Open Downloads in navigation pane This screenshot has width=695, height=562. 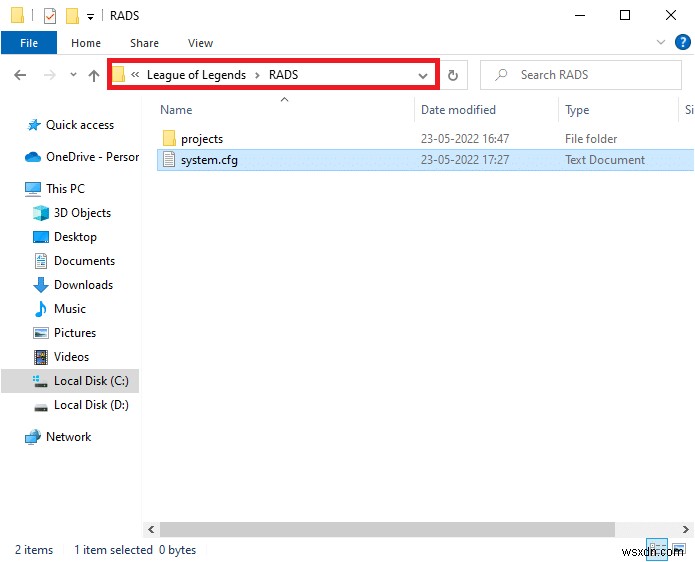[73, 285]
